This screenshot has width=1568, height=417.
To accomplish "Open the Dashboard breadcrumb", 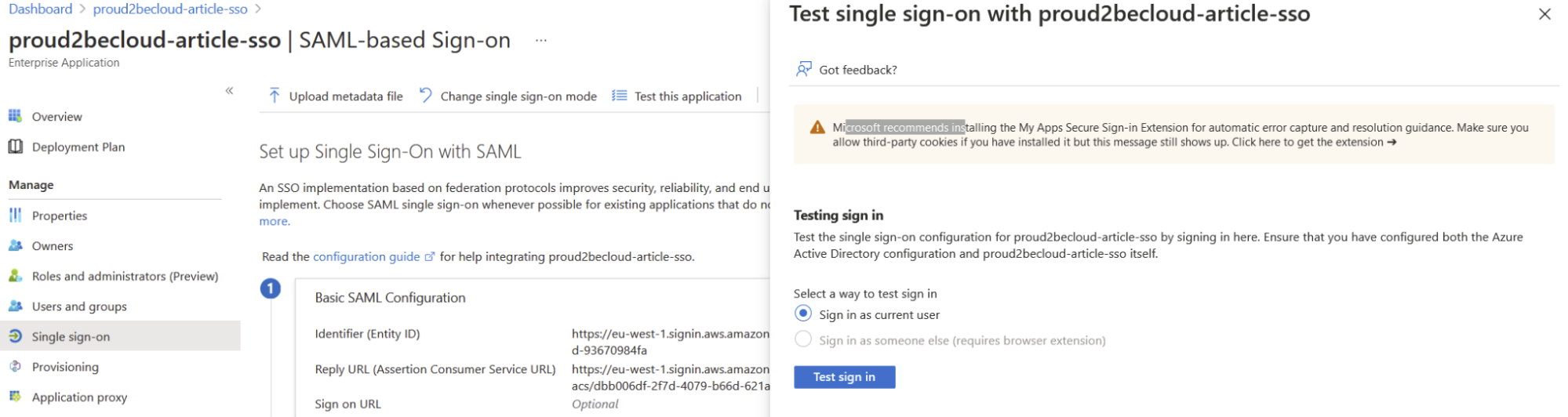I will (40, 9).
